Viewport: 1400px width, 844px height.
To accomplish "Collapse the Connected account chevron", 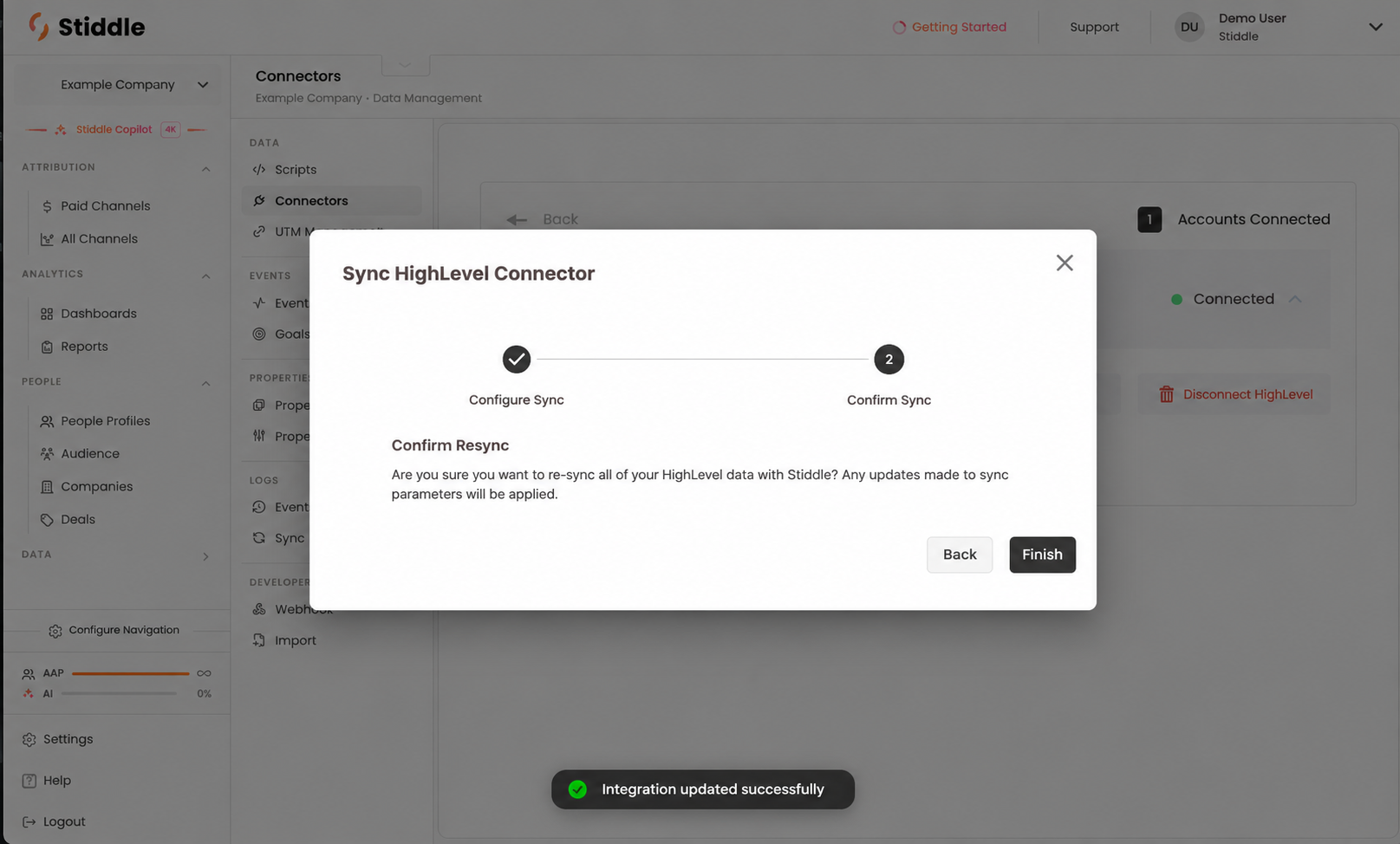I will pyautogui.click(x=1295, y=299).
